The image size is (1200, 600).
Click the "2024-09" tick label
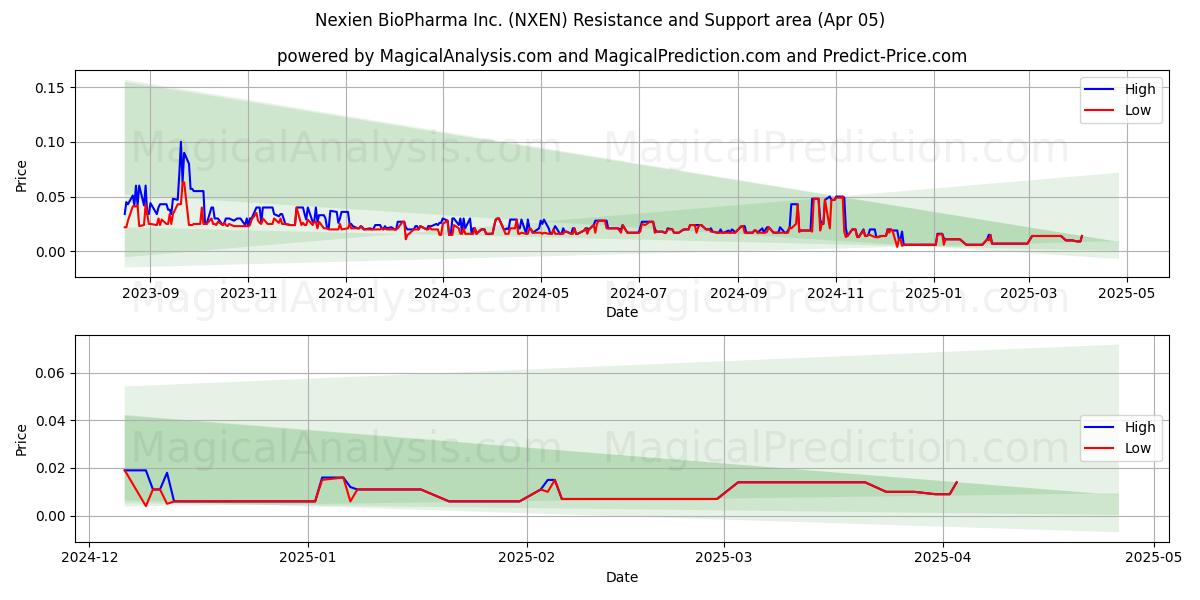click(738, 294)
